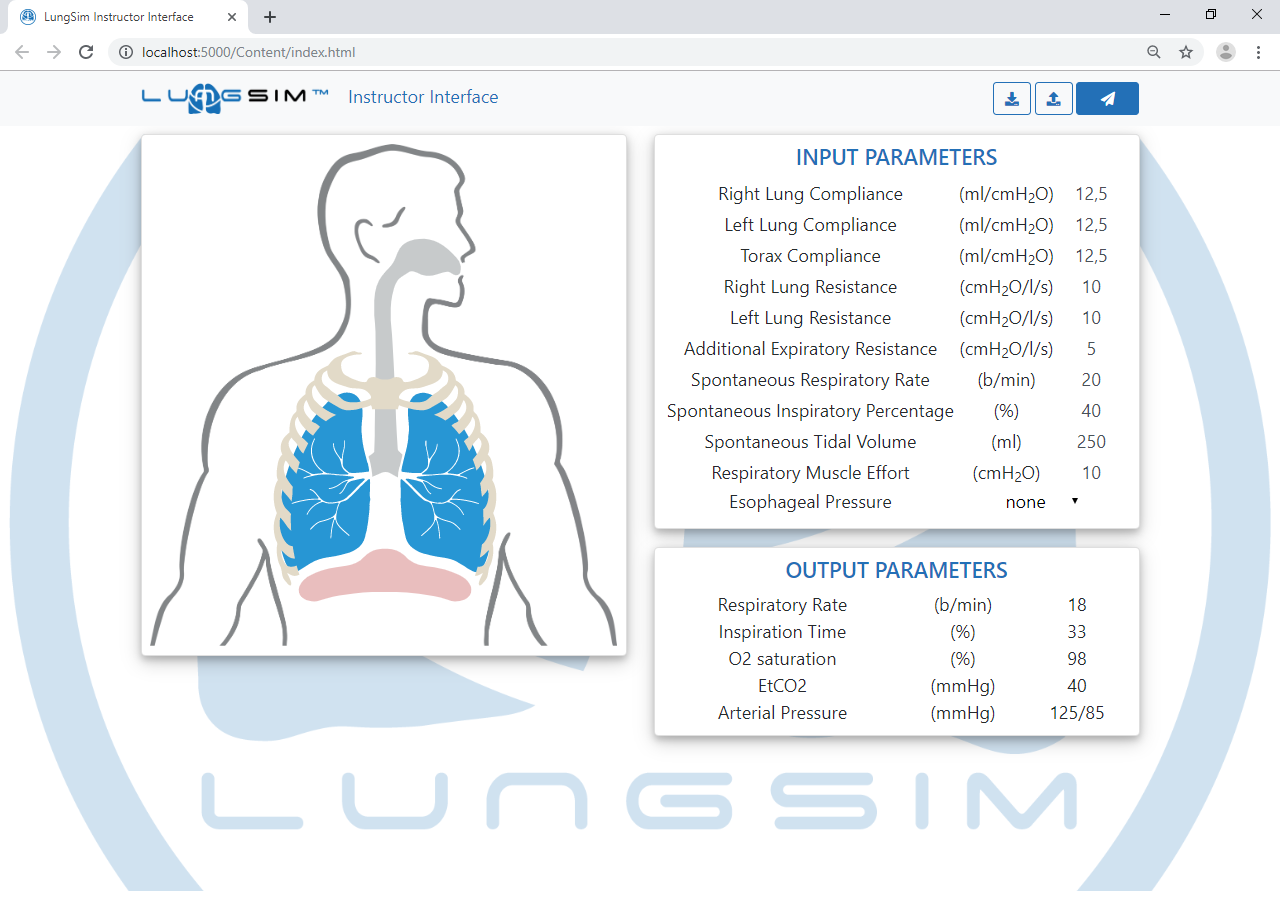Reload the page with refresh icon

tap(86, 52)
